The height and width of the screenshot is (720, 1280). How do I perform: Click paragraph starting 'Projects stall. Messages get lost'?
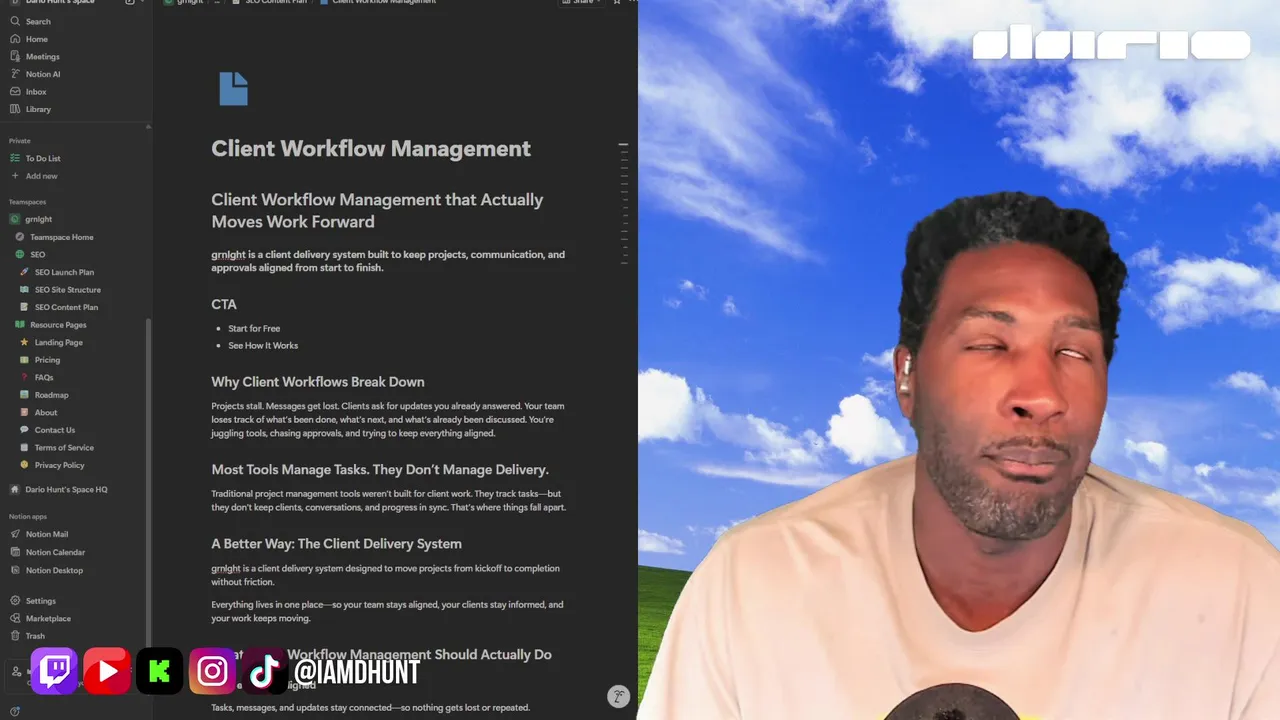388,420
